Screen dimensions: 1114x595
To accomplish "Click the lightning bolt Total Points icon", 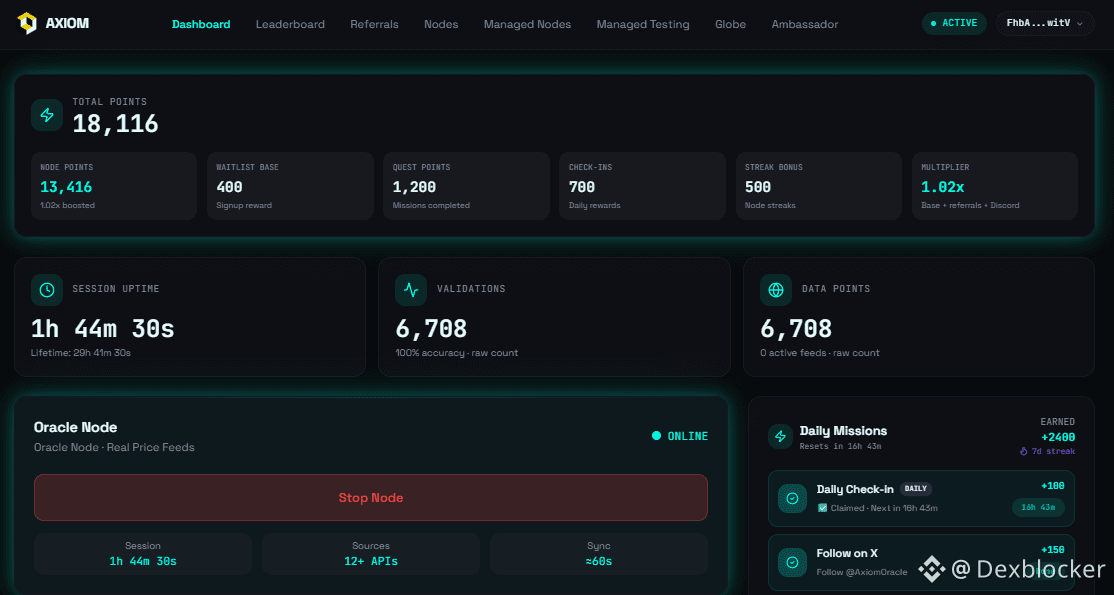I will point(47,115).
